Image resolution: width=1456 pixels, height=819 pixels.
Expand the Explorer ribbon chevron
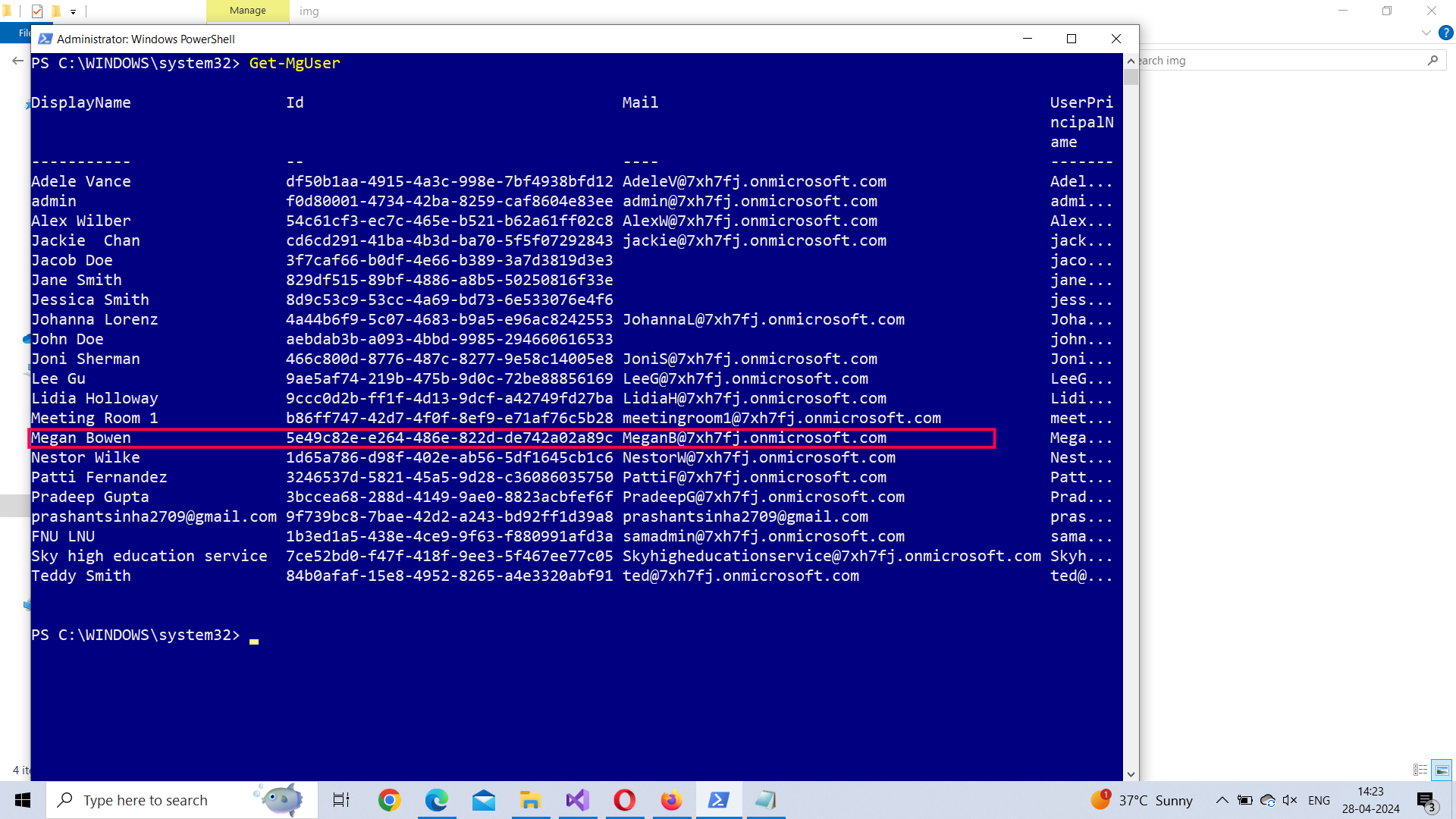pos(1426,33)
